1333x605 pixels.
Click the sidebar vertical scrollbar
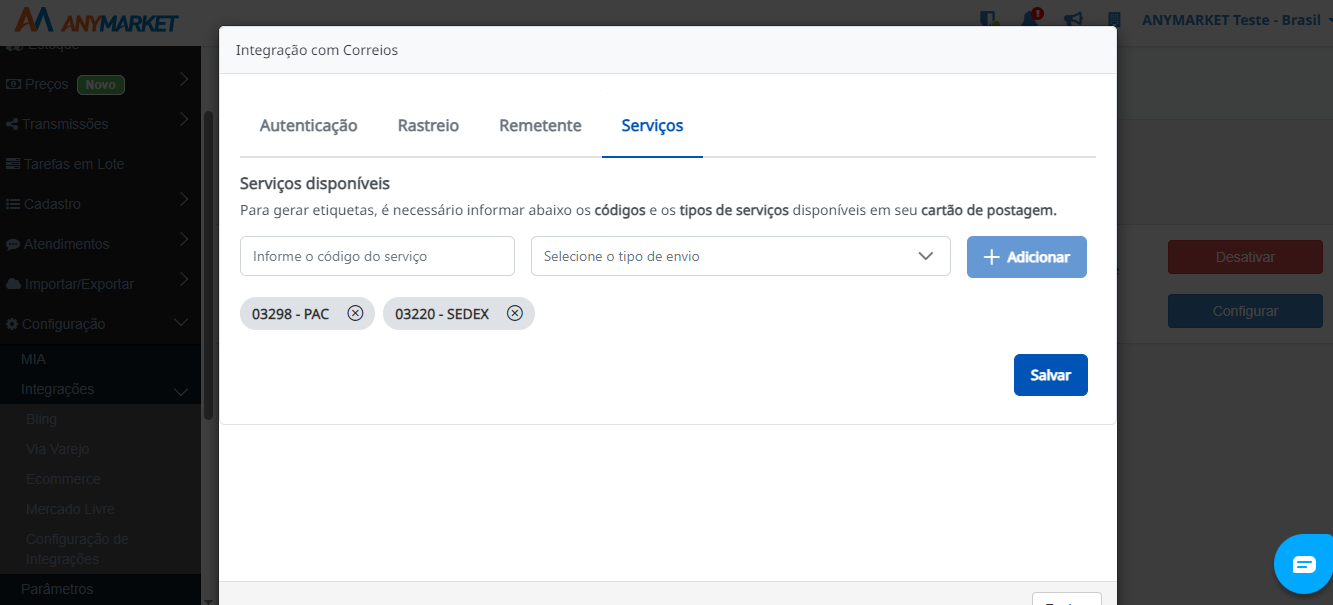[x=209, y=265]
